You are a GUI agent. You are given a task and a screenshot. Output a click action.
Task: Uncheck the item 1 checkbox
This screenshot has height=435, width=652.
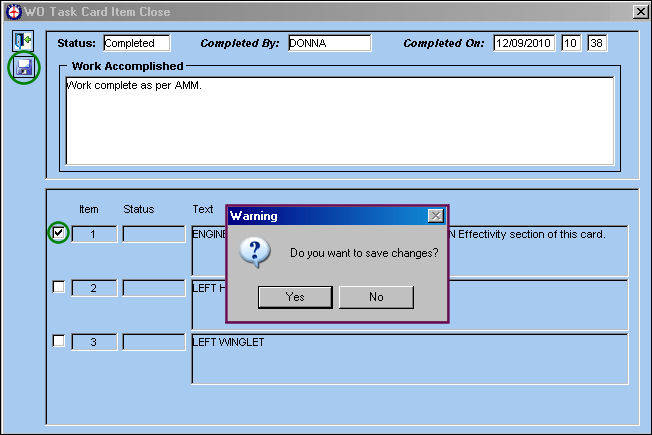(59, 232)
